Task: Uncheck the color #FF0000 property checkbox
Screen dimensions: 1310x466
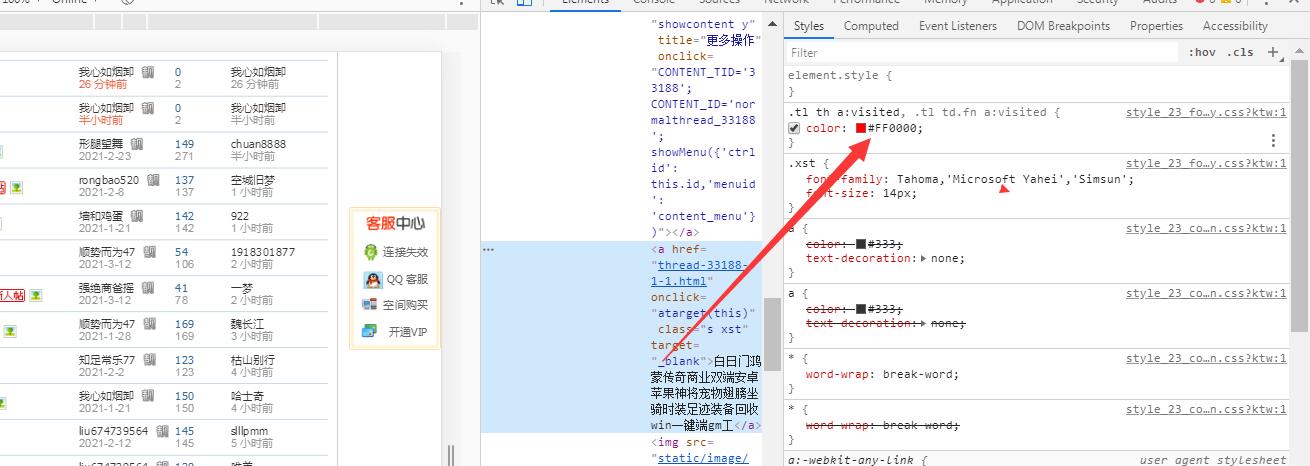Action: coord(794,129)
